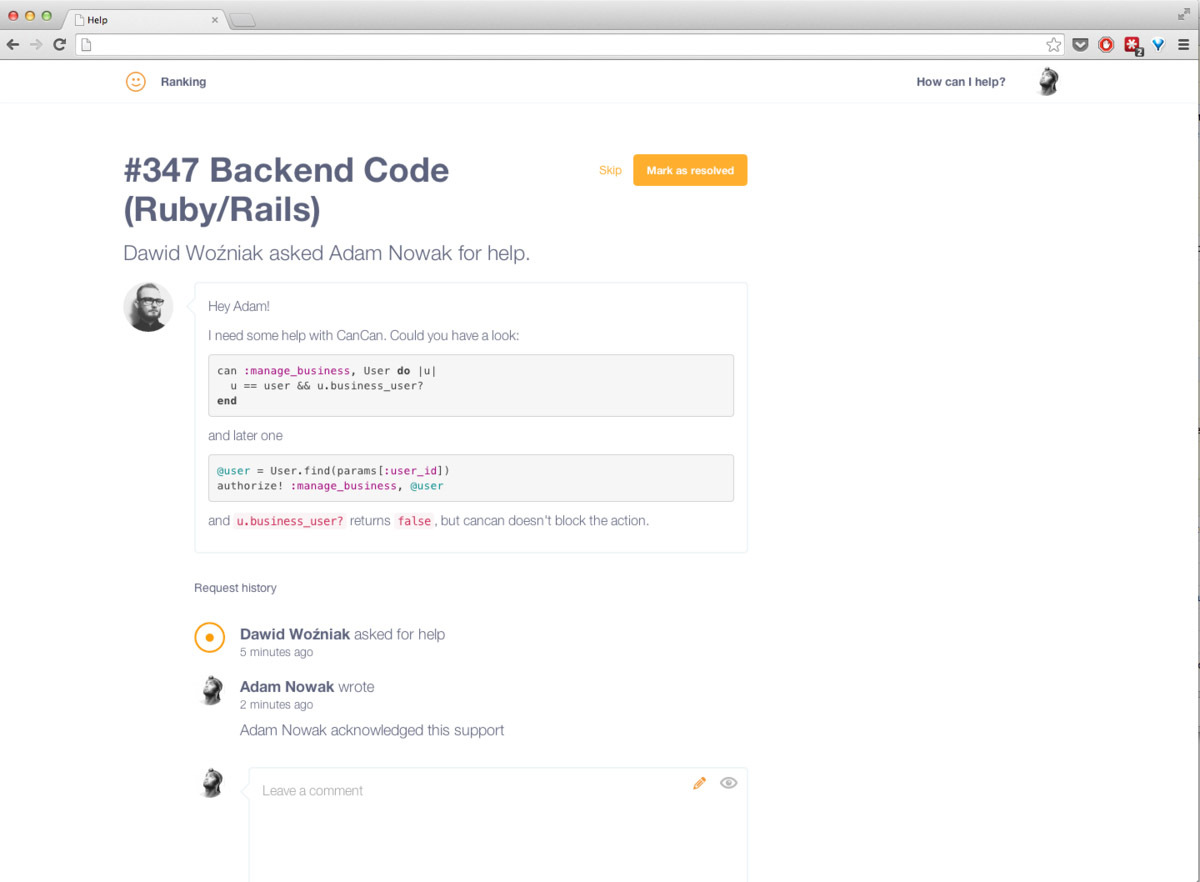Click the avatar beside the comment box
Image resolution: width=1200 pixels, height=882 pixels.
click(x=211, y=783)
